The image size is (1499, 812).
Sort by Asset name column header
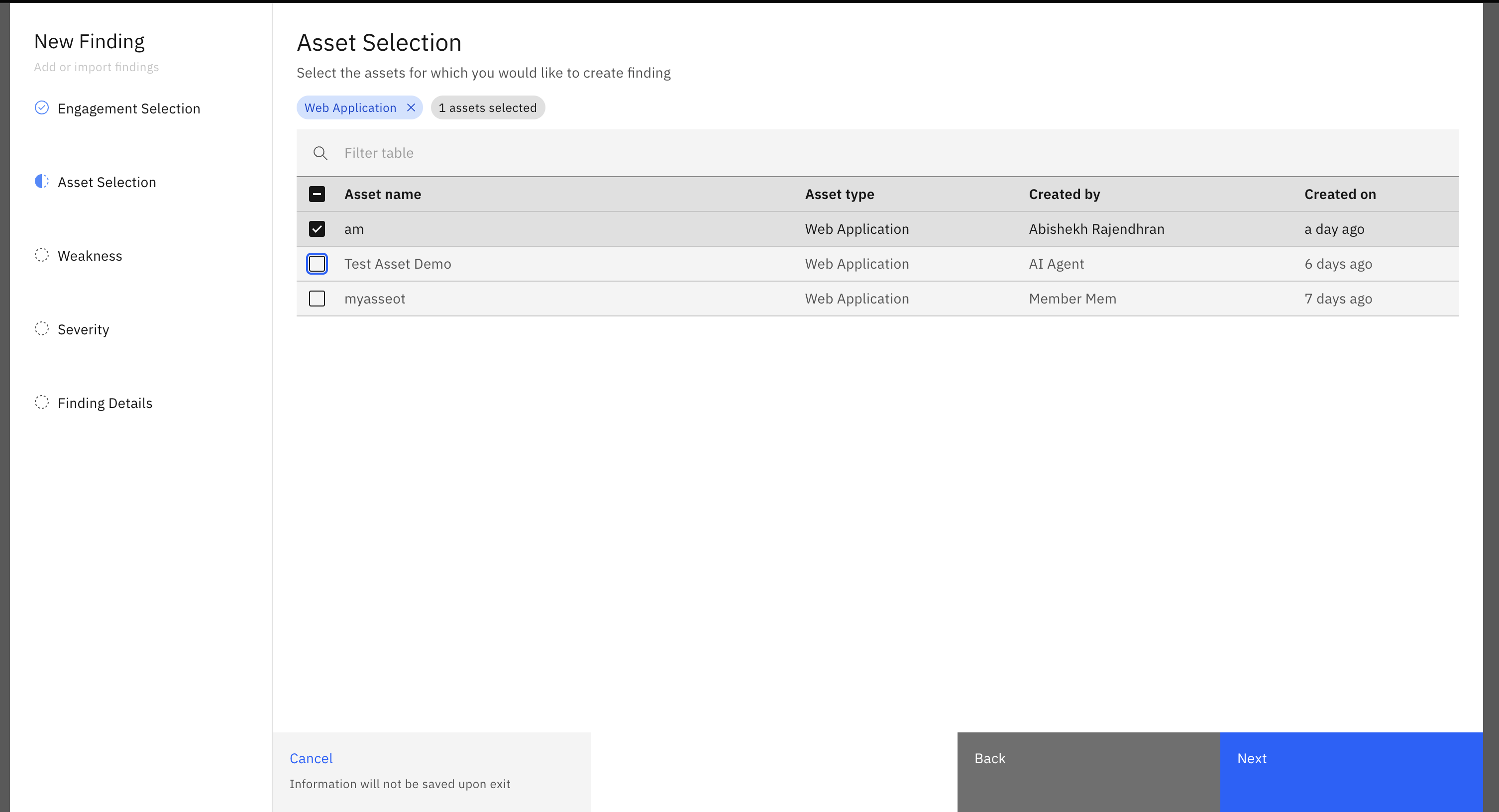pyautogui.click(x=383, y=194)
